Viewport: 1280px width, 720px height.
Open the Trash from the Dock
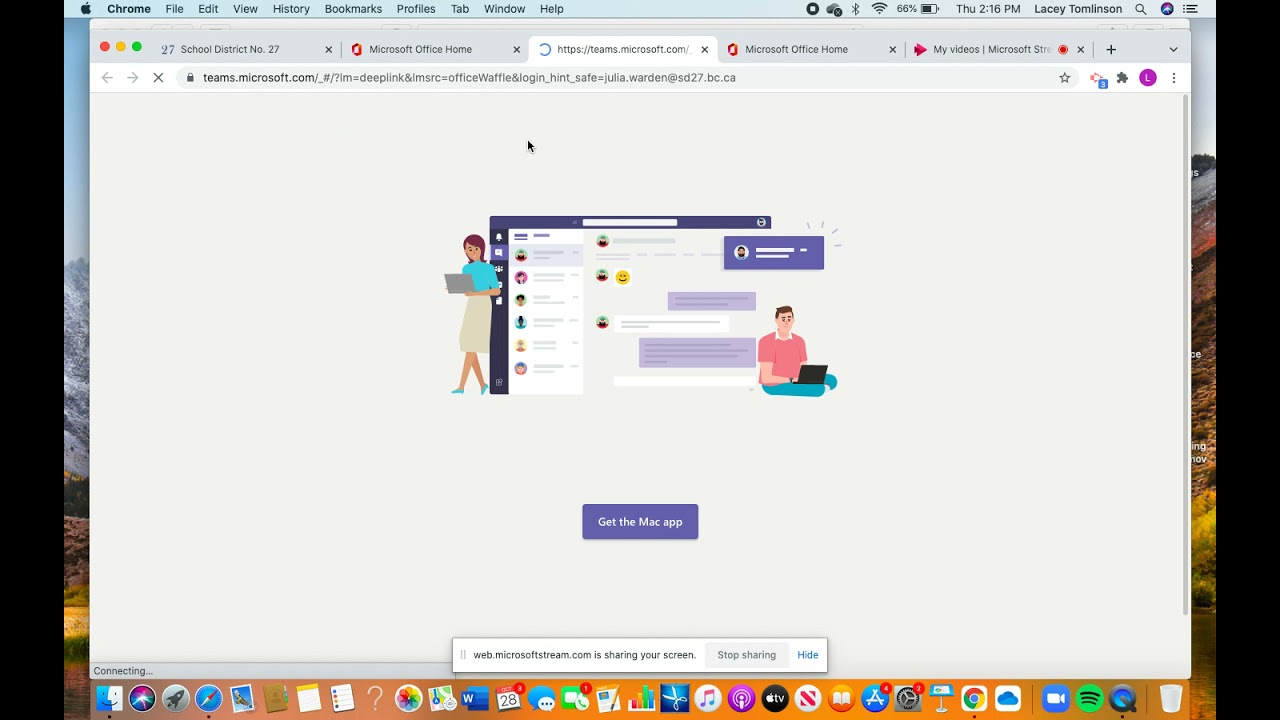tap(1171, 698)
